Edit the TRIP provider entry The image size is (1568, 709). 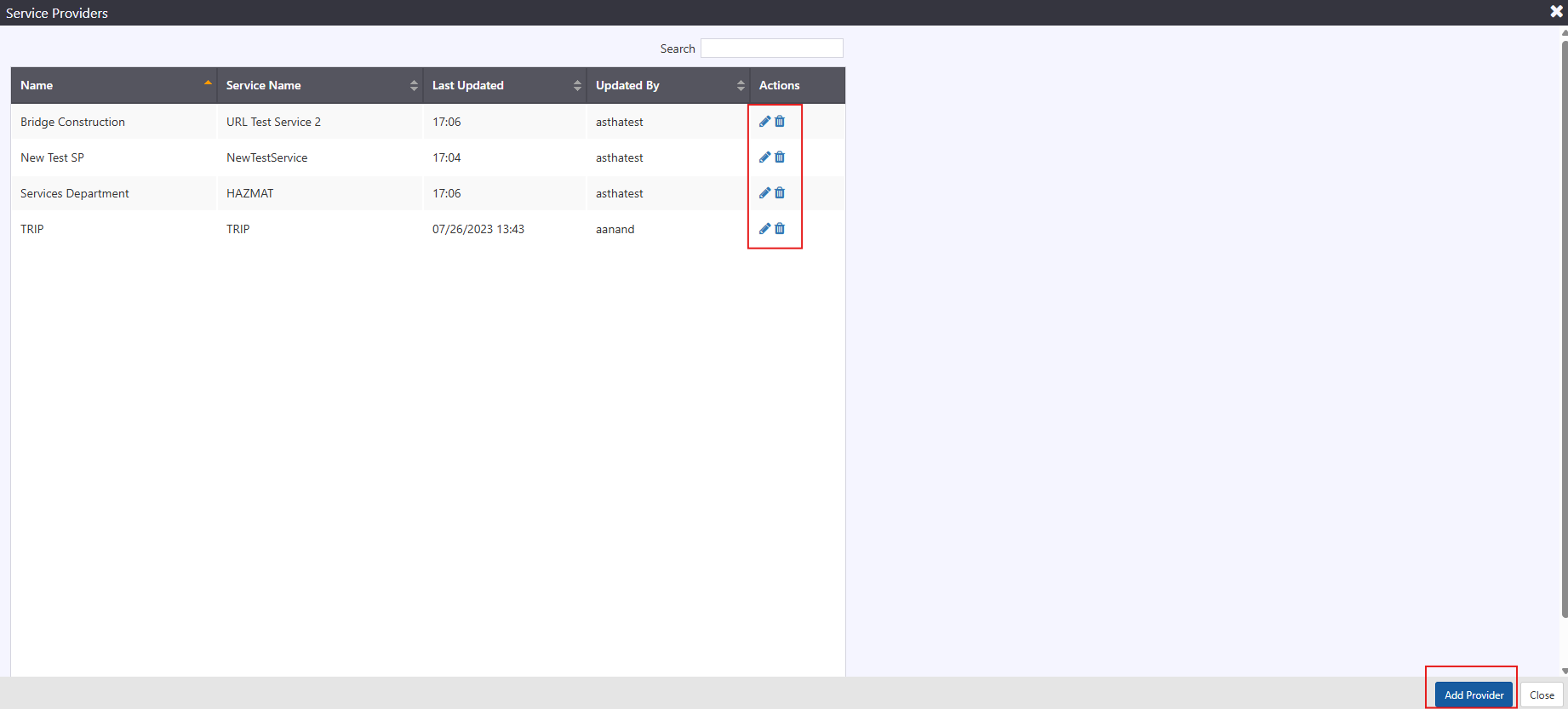[x=764, y=229]
